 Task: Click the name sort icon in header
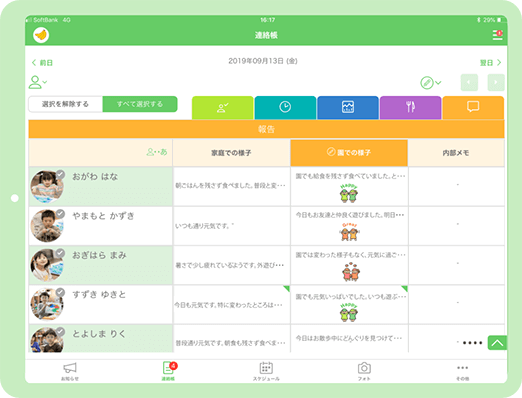[157, 152]
